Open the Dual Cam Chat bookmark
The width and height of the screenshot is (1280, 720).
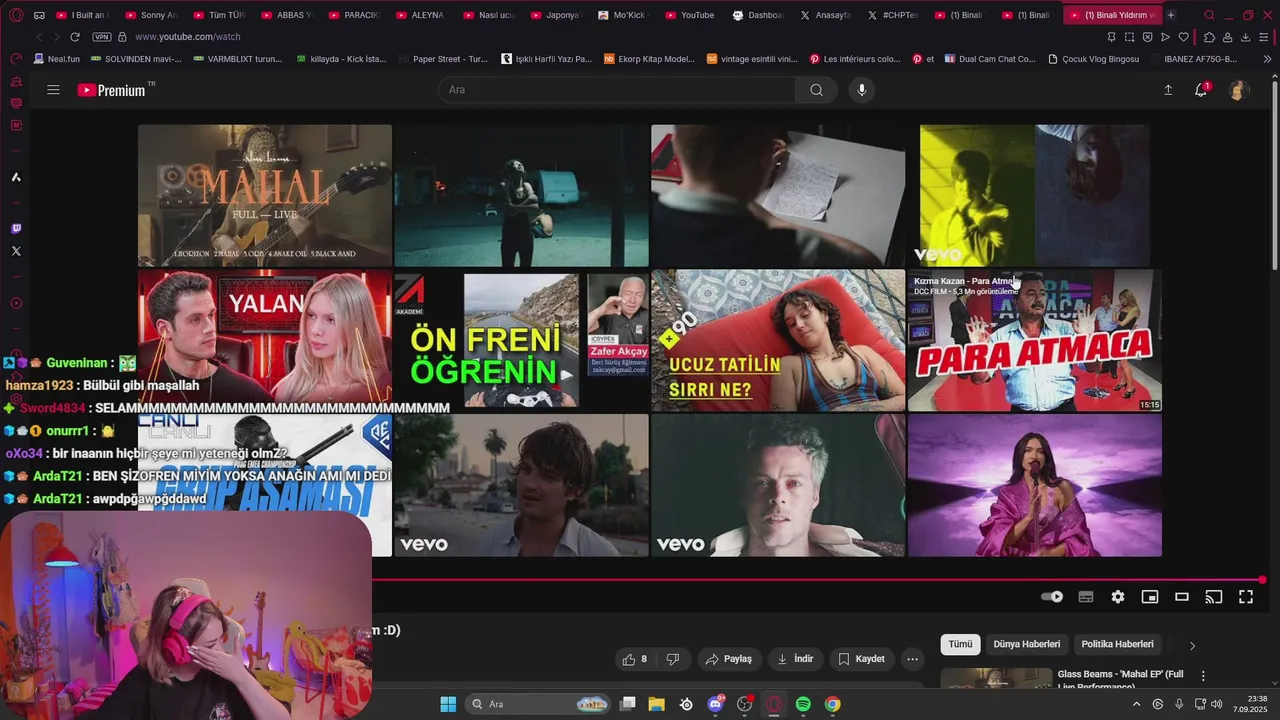990,59
